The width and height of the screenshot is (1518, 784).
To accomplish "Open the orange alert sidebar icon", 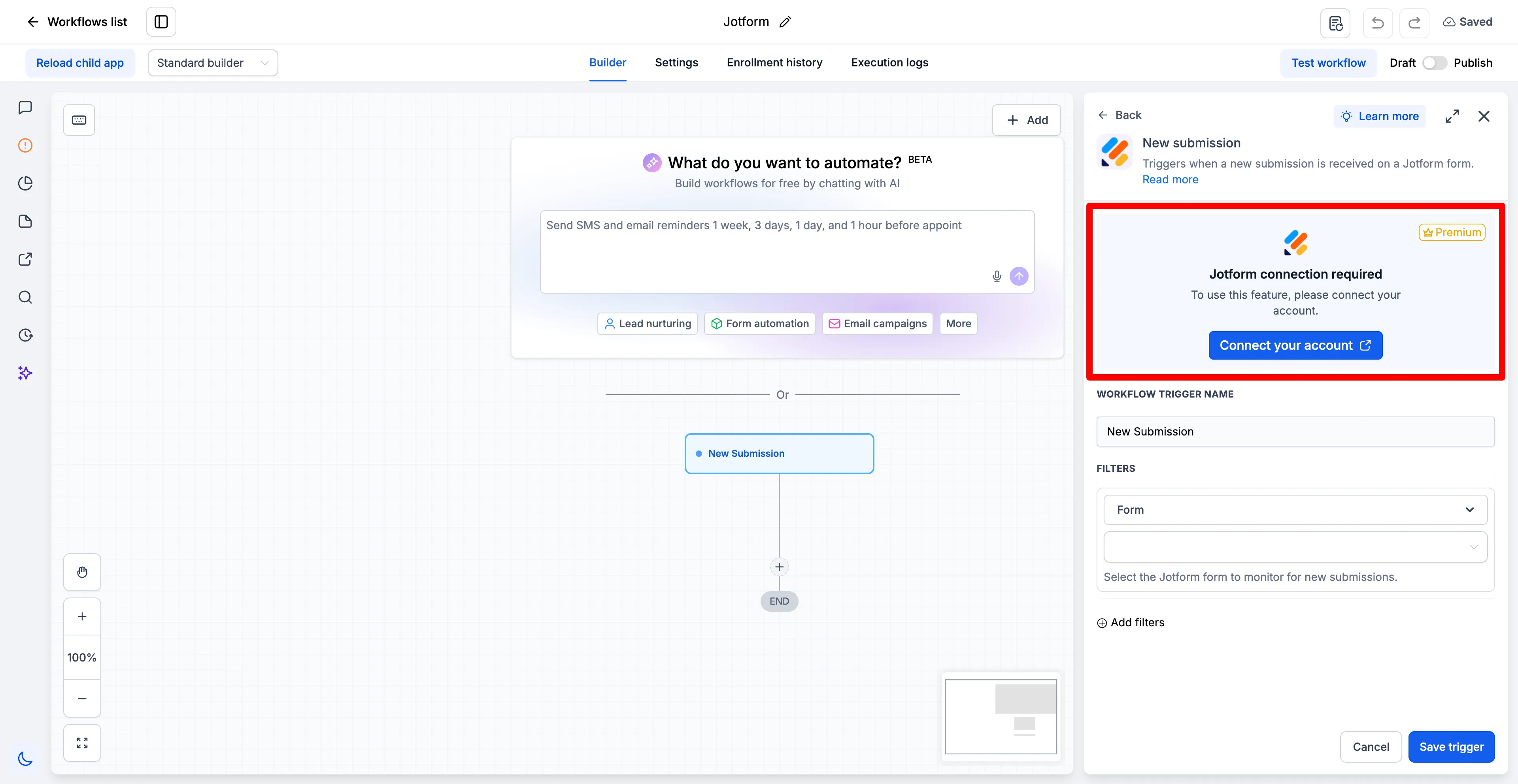I will pos(25,145).
